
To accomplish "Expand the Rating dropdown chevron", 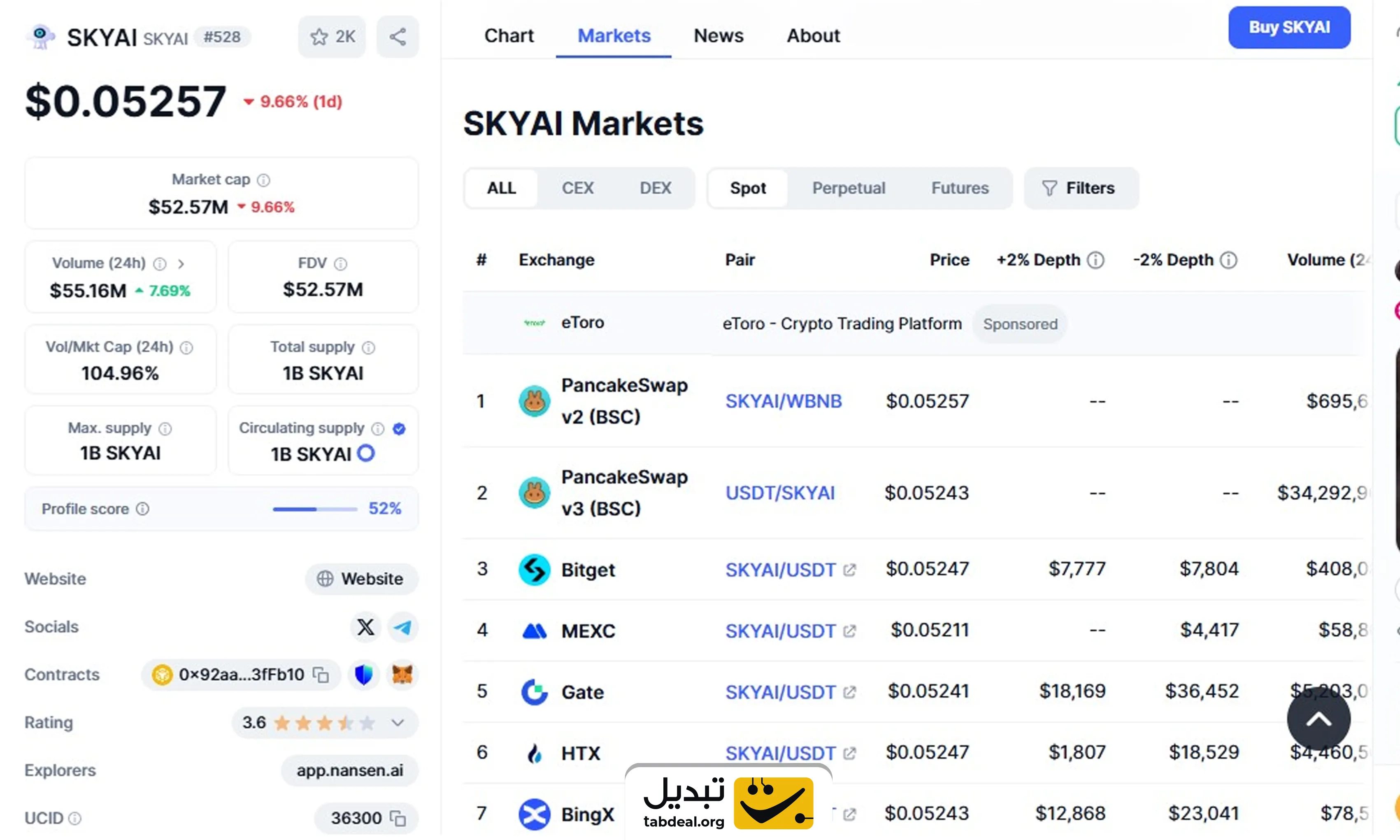I will click(x=398, y=723).
